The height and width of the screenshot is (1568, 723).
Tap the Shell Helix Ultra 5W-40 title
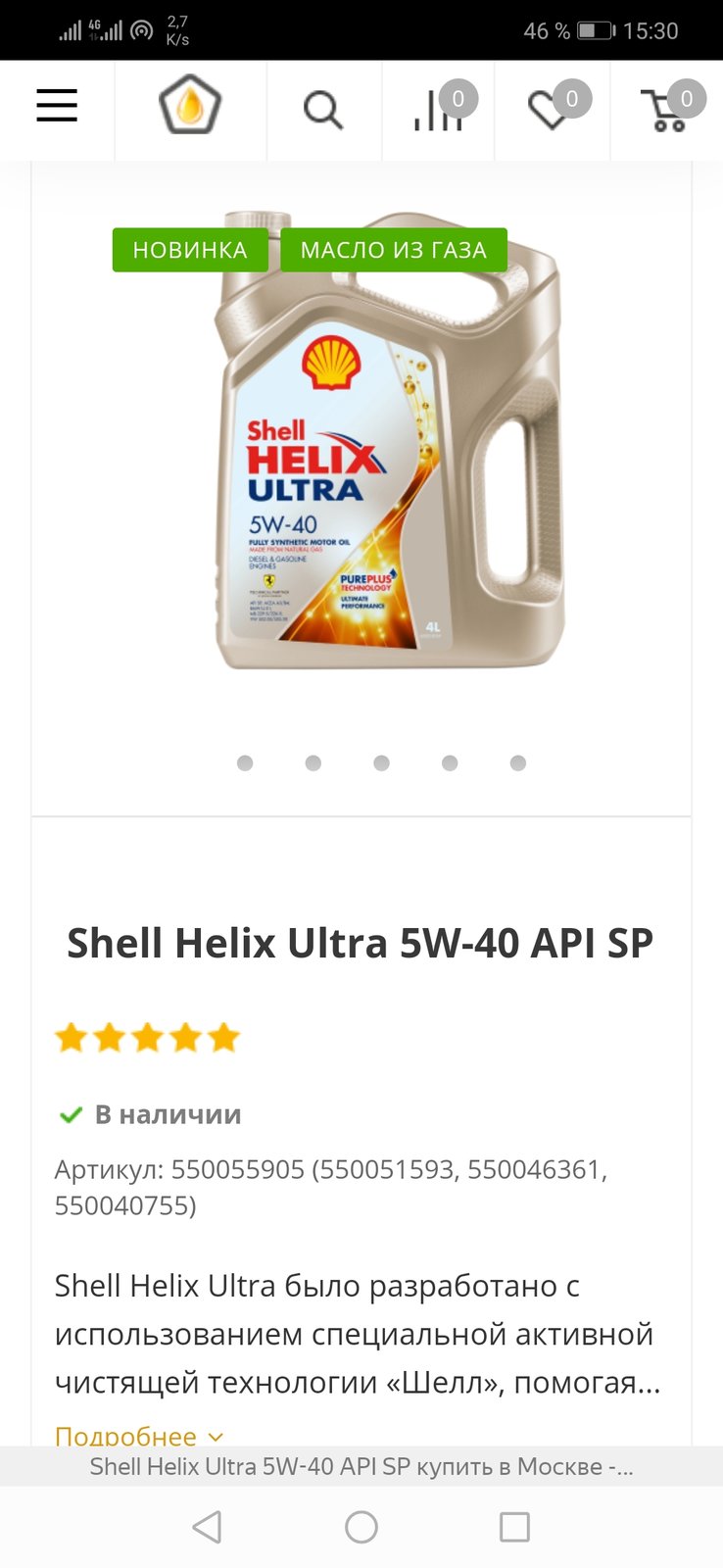361,943
